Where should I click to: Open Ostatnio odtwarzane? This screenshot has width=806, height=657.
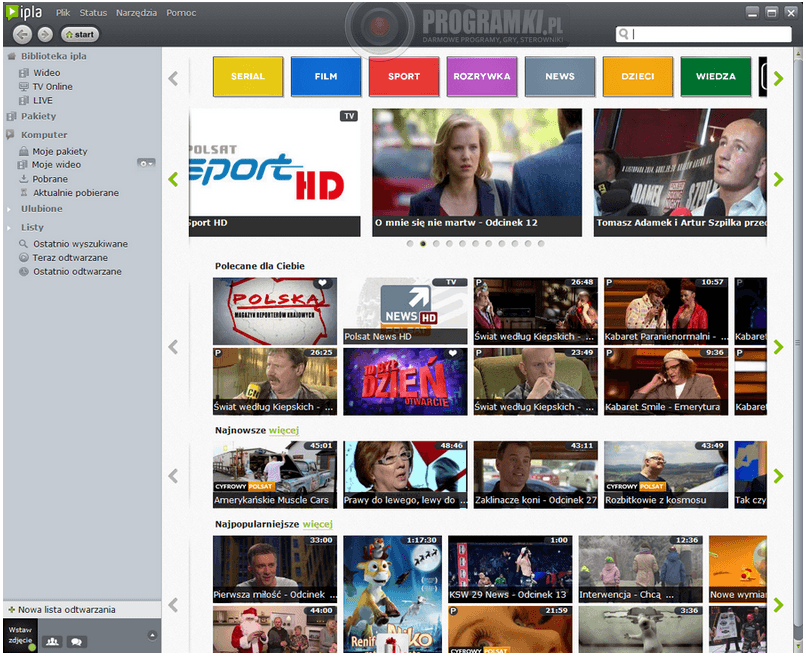(77, 272)
